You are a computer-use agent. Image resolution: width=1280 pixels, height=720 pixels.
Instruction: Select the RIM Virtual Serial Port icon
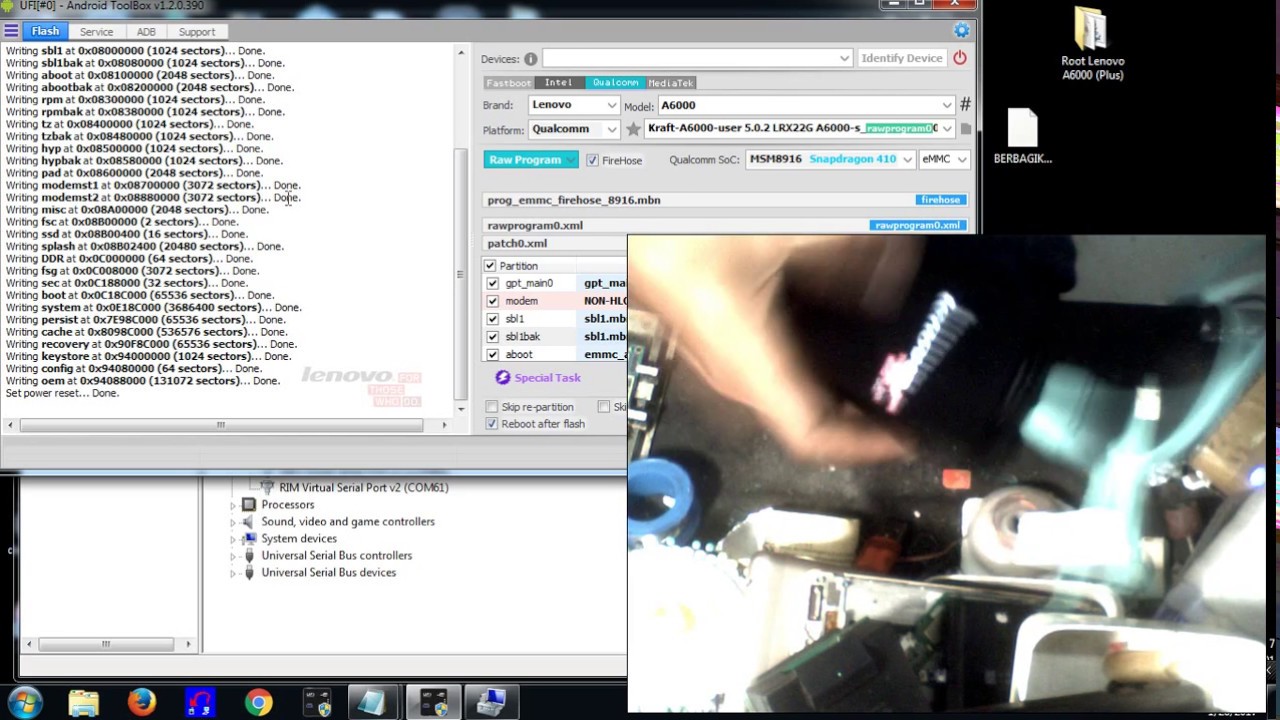point(267,487)
